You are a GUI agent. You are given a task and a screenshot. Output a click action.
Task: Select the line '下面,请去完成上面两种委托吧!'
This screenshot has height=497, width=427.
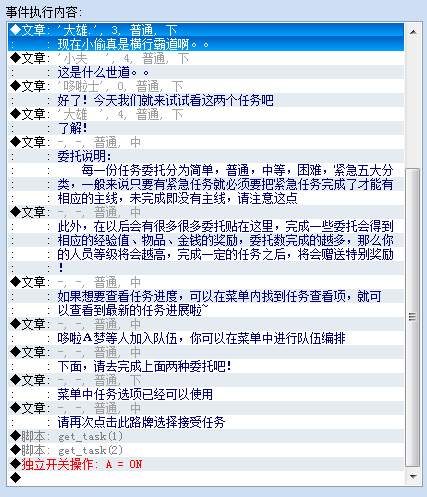coord(206,366)
